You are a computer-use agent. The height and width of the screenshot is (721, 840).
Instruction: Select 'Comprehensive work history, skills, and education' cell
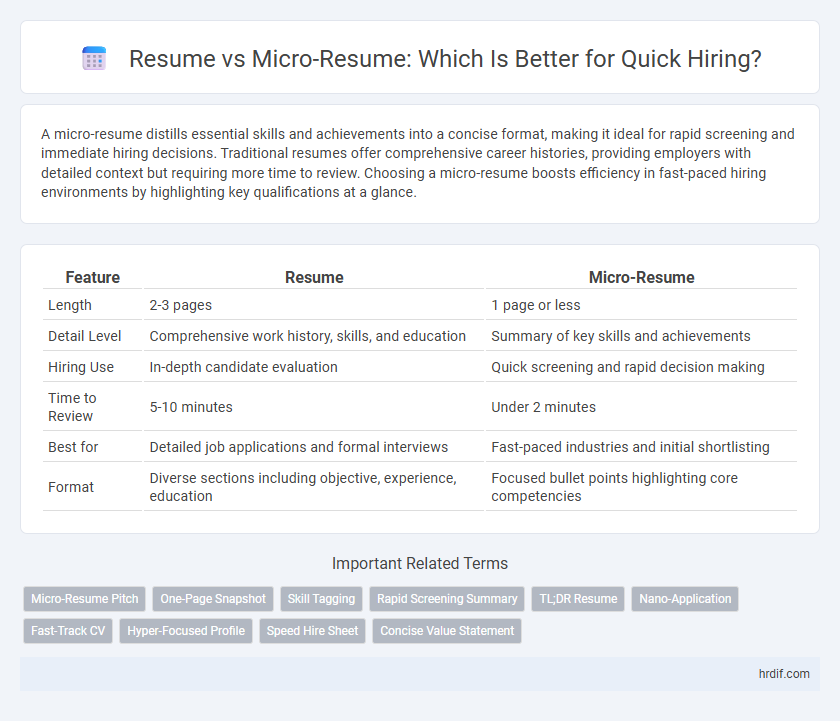pos(314,336)
